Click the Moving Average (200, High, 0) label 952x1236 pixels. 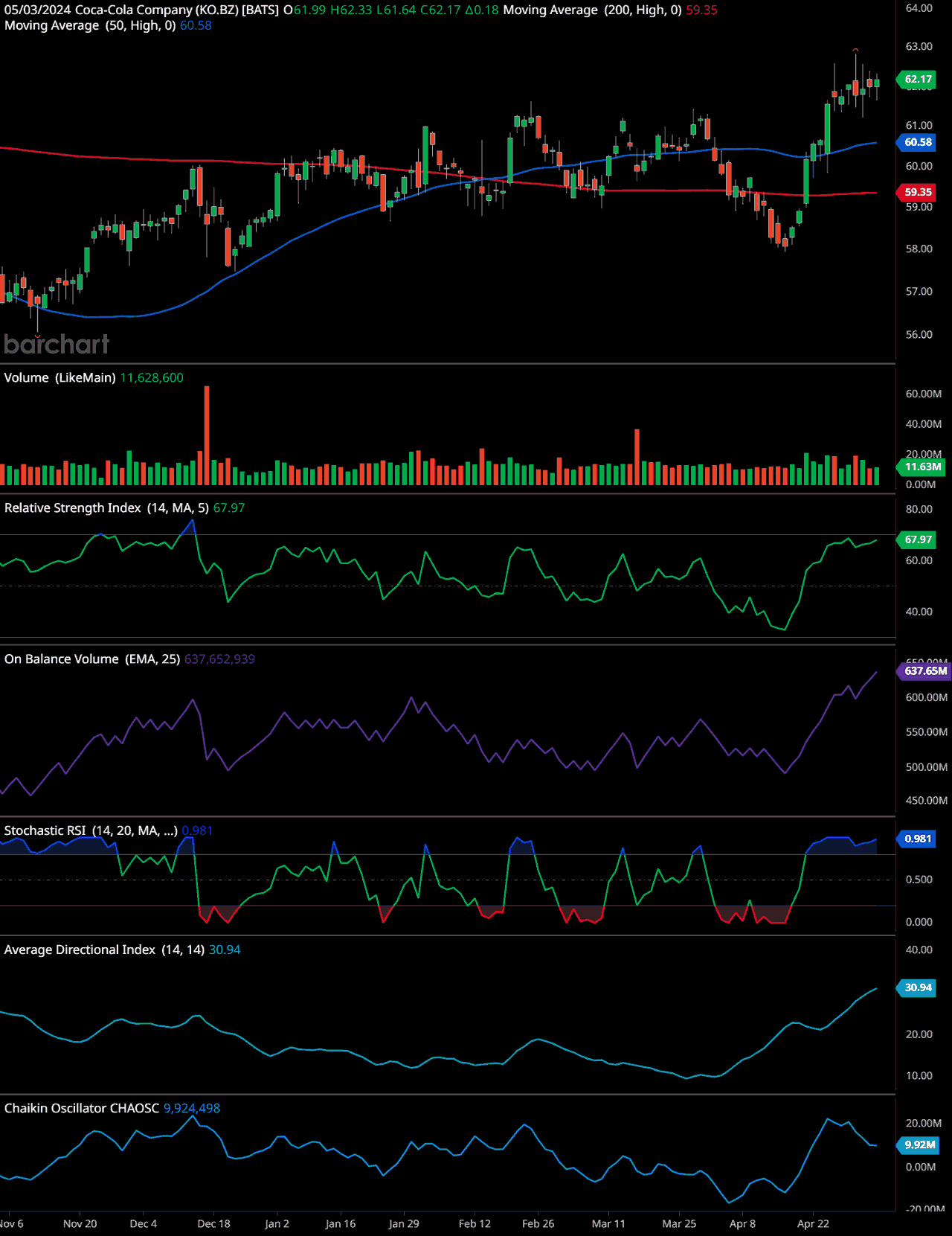592,10
